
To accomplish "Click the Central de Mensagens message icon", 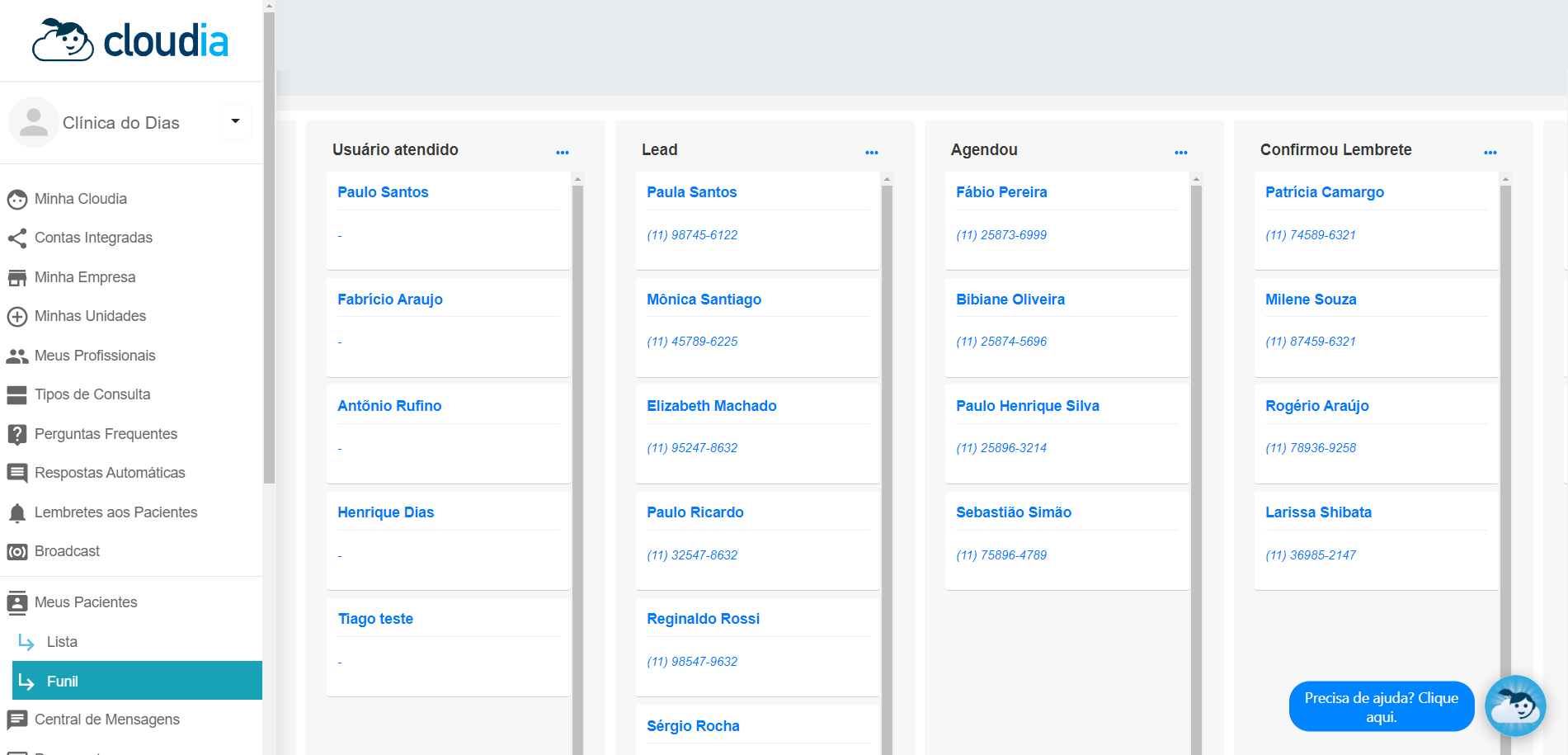I will [17, 720].
